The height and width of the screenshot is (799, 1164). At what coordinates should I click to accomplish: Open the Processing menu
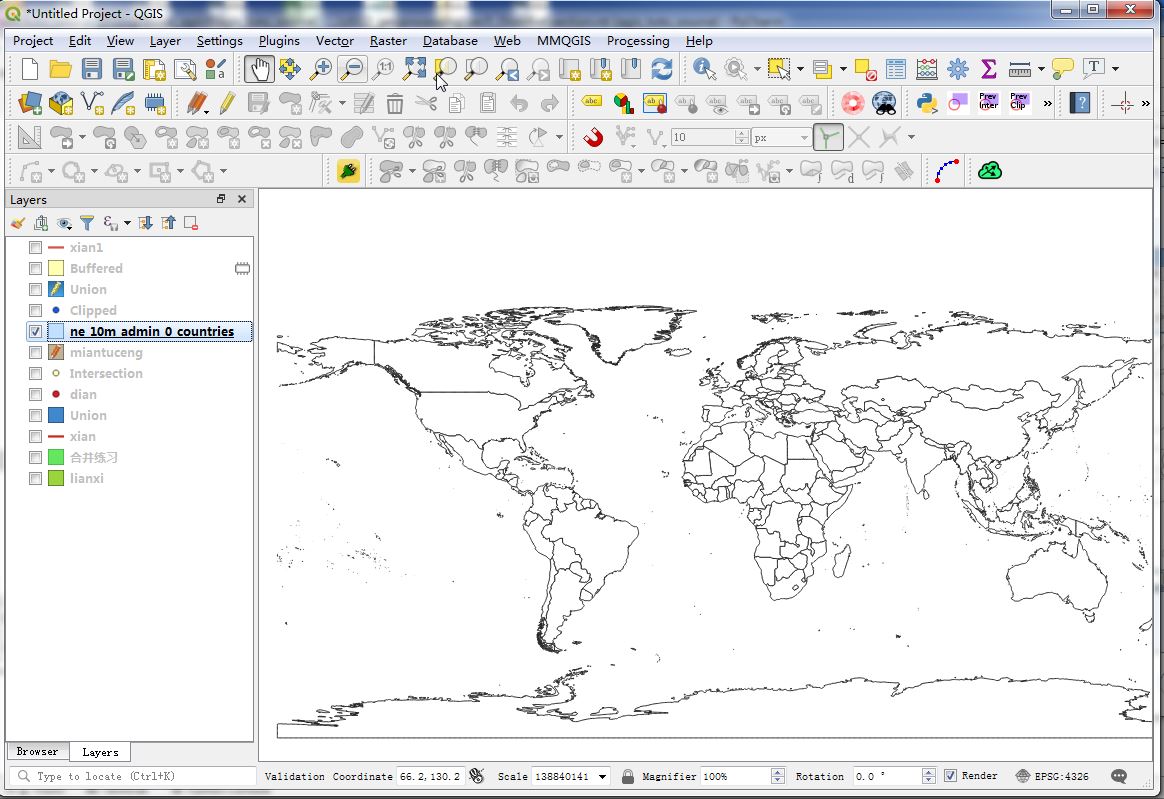(x=638, y=41)
